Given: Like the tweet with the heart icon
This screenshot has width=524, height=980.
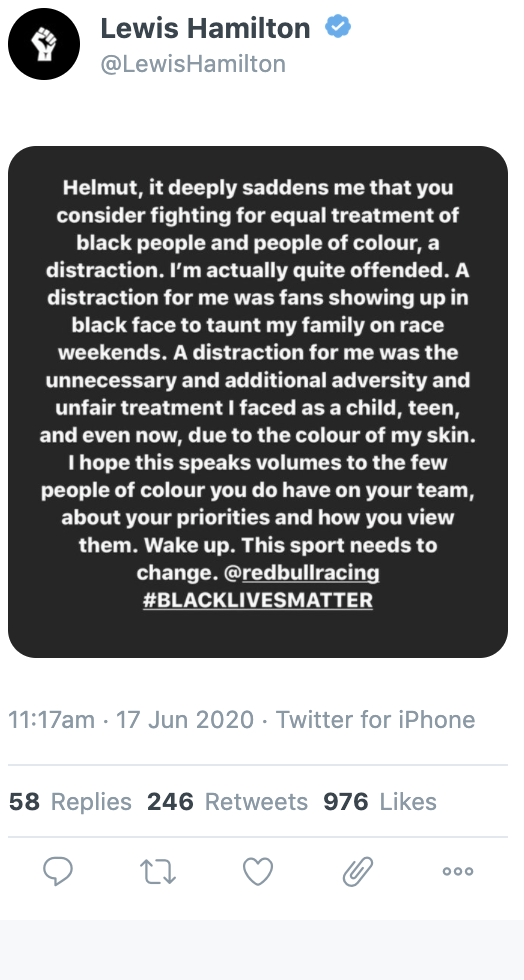Looking at the screenshot, I should [258, 871].
